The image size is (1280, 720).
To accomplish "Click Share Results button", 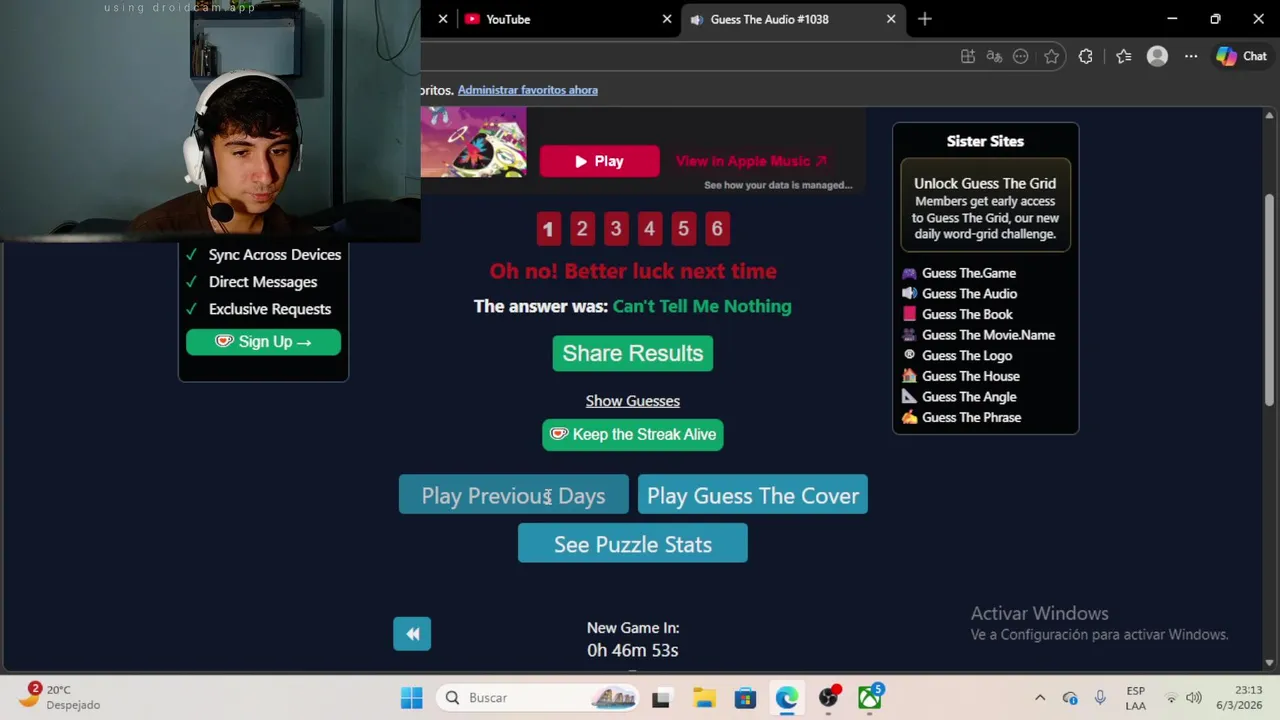I will pyautogui.click(x=633, y=353).
